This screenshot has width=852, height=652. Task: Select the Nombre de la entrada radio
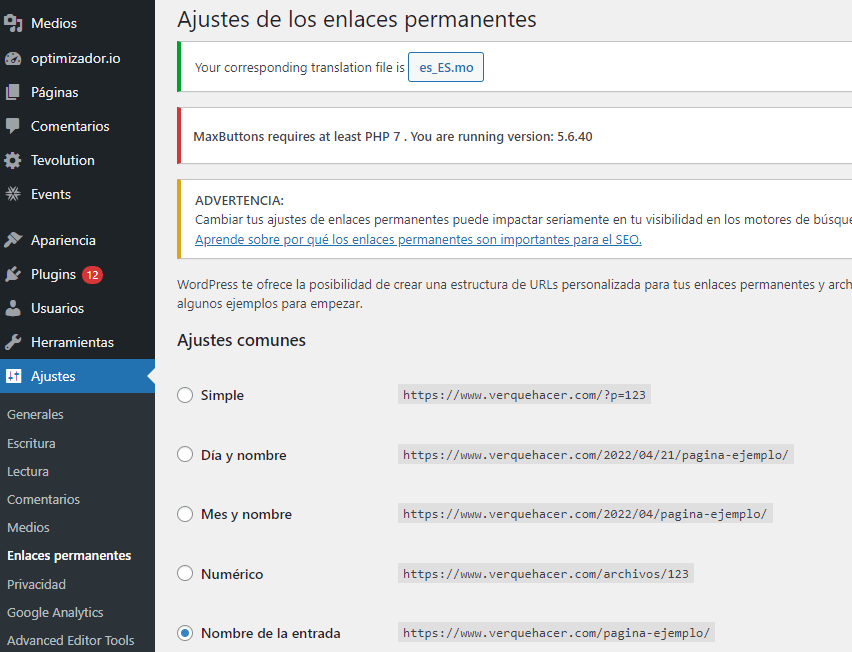[185, 633]
